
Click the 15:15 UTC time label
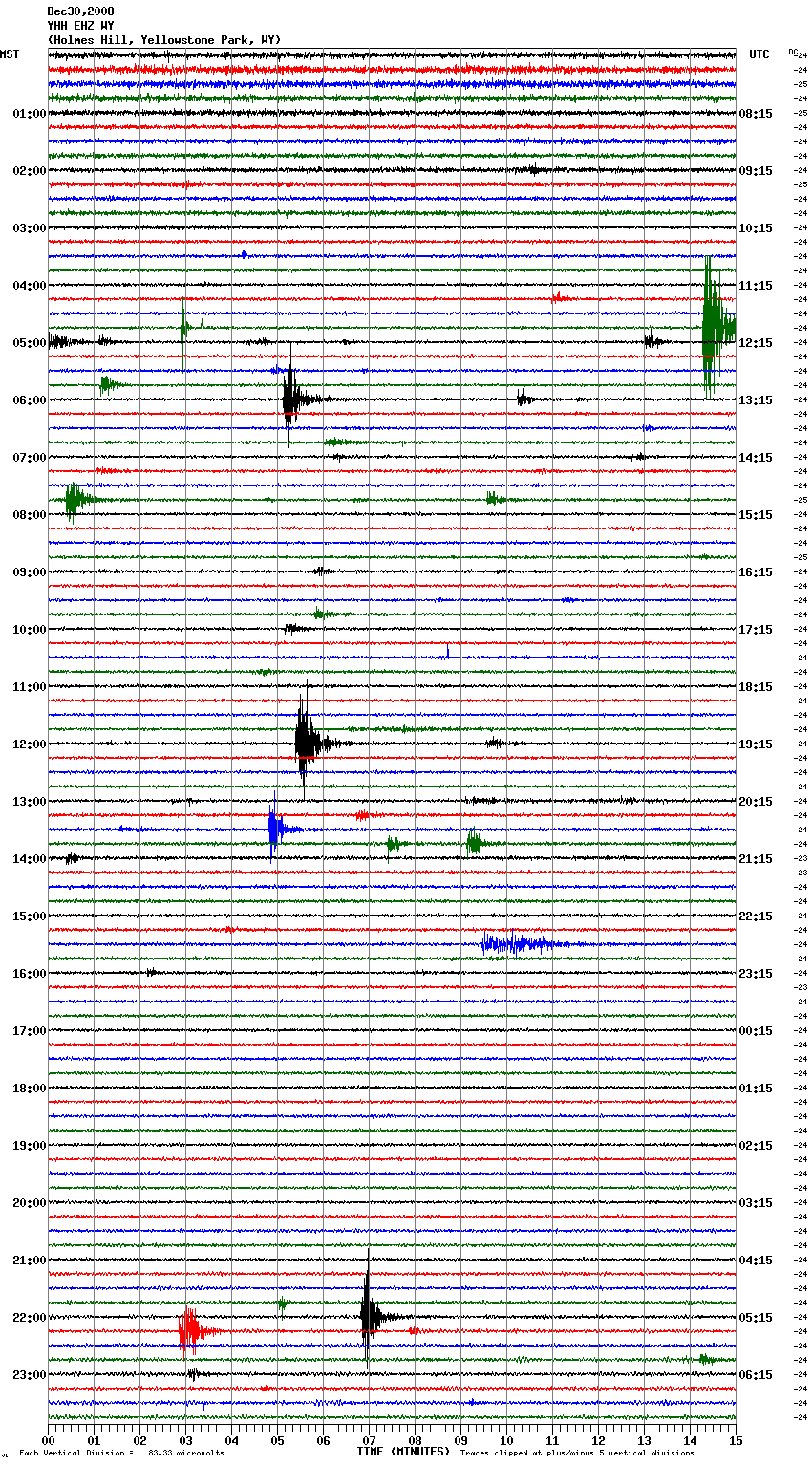pos(756,515)
